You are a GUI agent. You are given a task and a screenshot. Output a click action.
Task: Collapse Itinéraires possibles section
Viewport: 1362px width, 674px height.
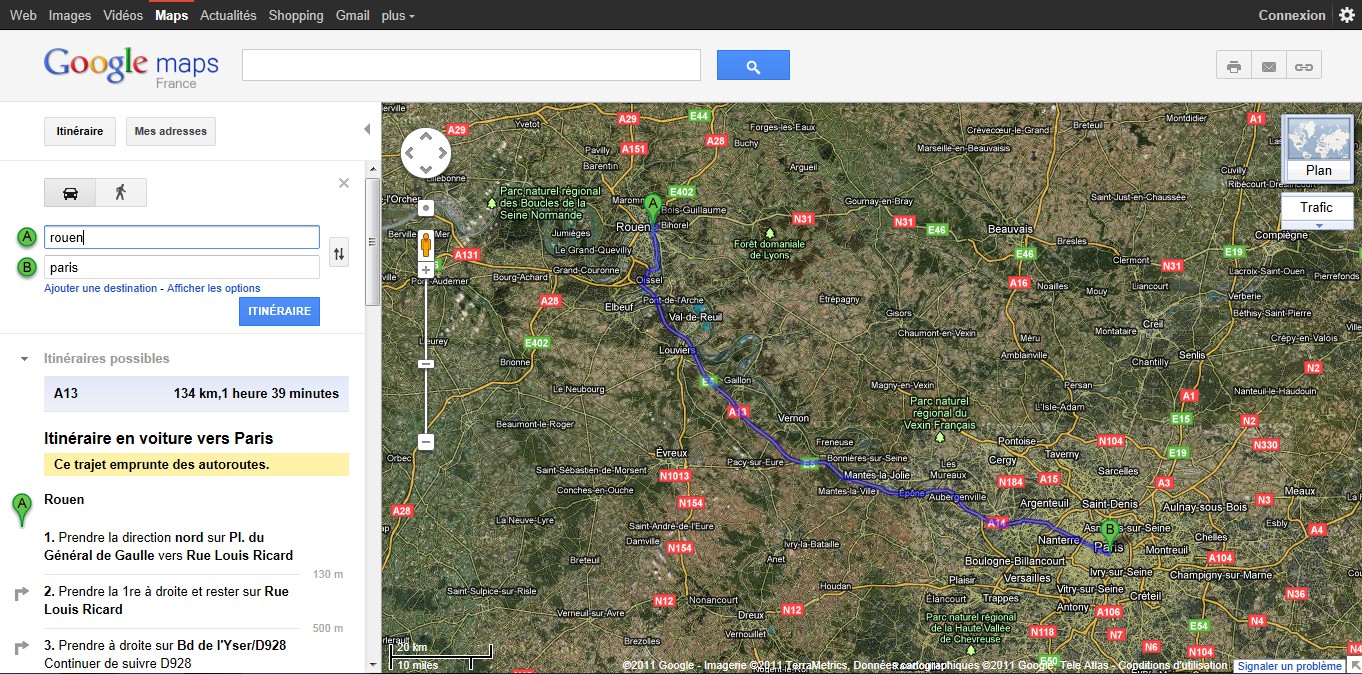pos(25,358)
